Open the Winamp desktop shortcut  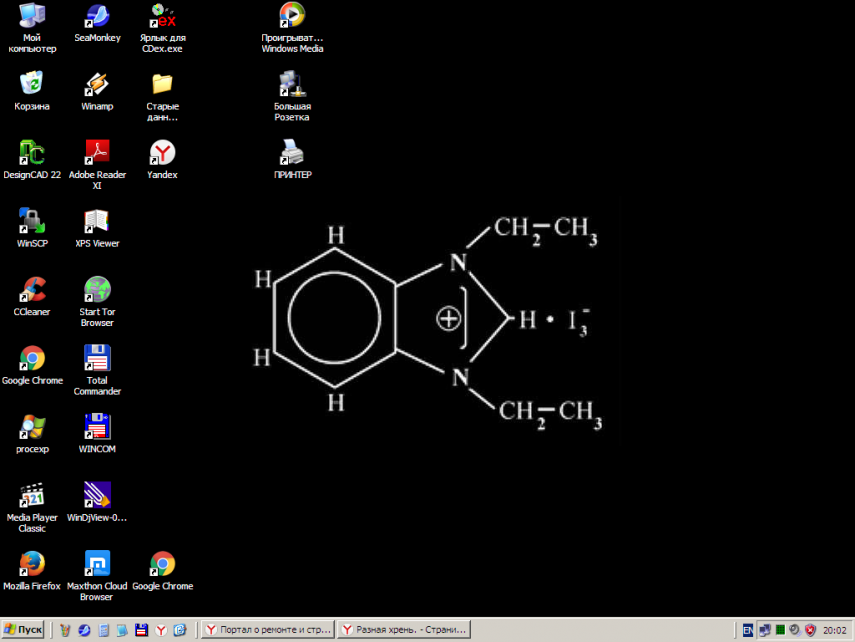tap(97, 83)
